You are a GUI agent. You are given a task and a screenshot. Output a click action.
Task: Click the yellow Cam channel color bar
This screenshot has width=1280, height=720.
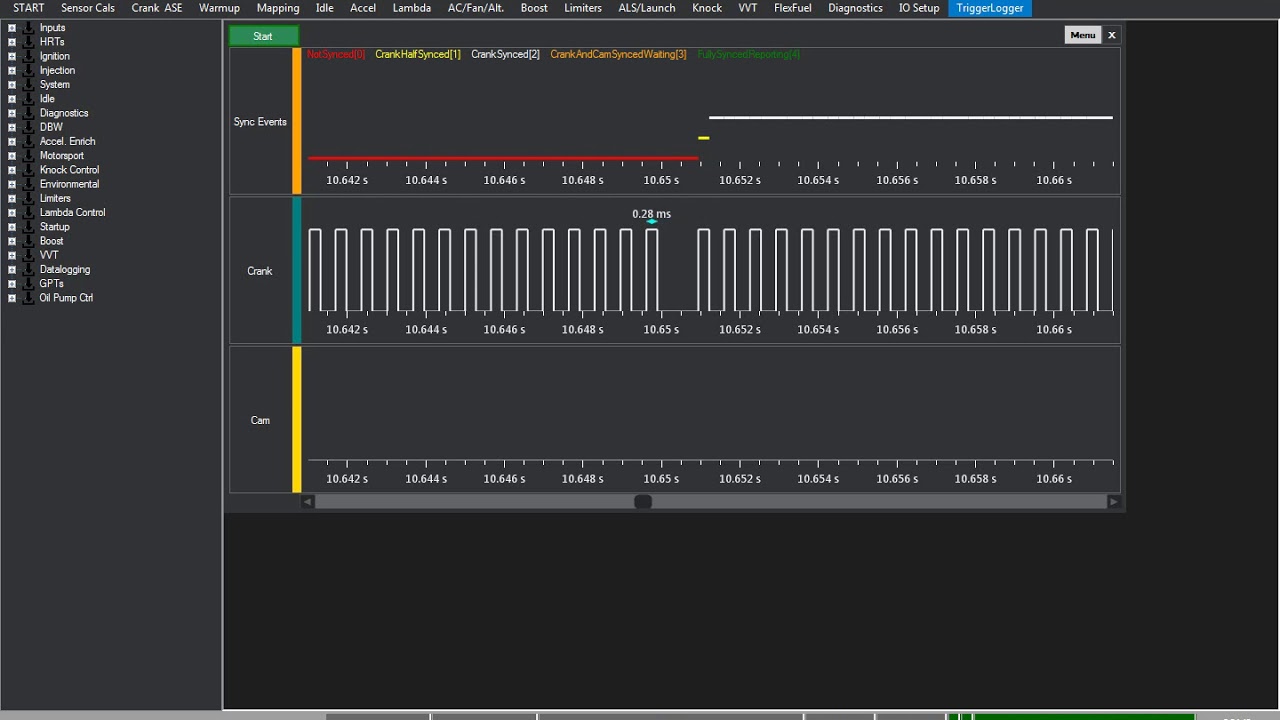click(x=297, y=420)
